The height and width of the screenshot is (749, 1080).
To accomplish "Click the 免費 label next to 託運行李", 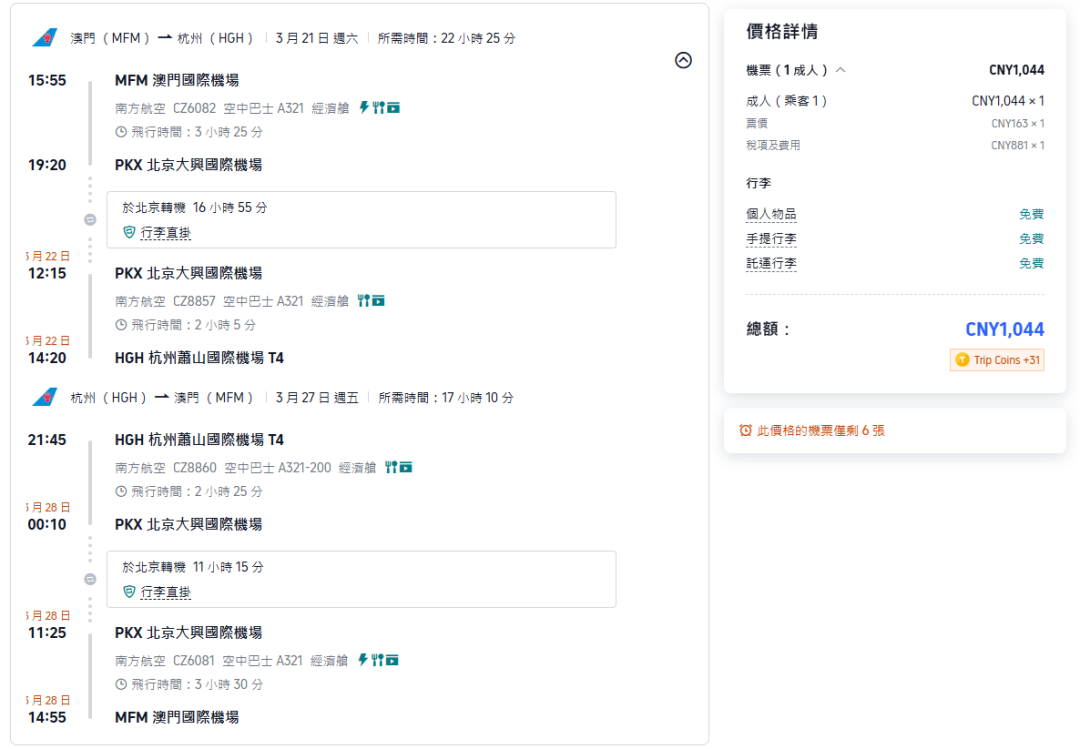I will click(x=1031, y=263).
